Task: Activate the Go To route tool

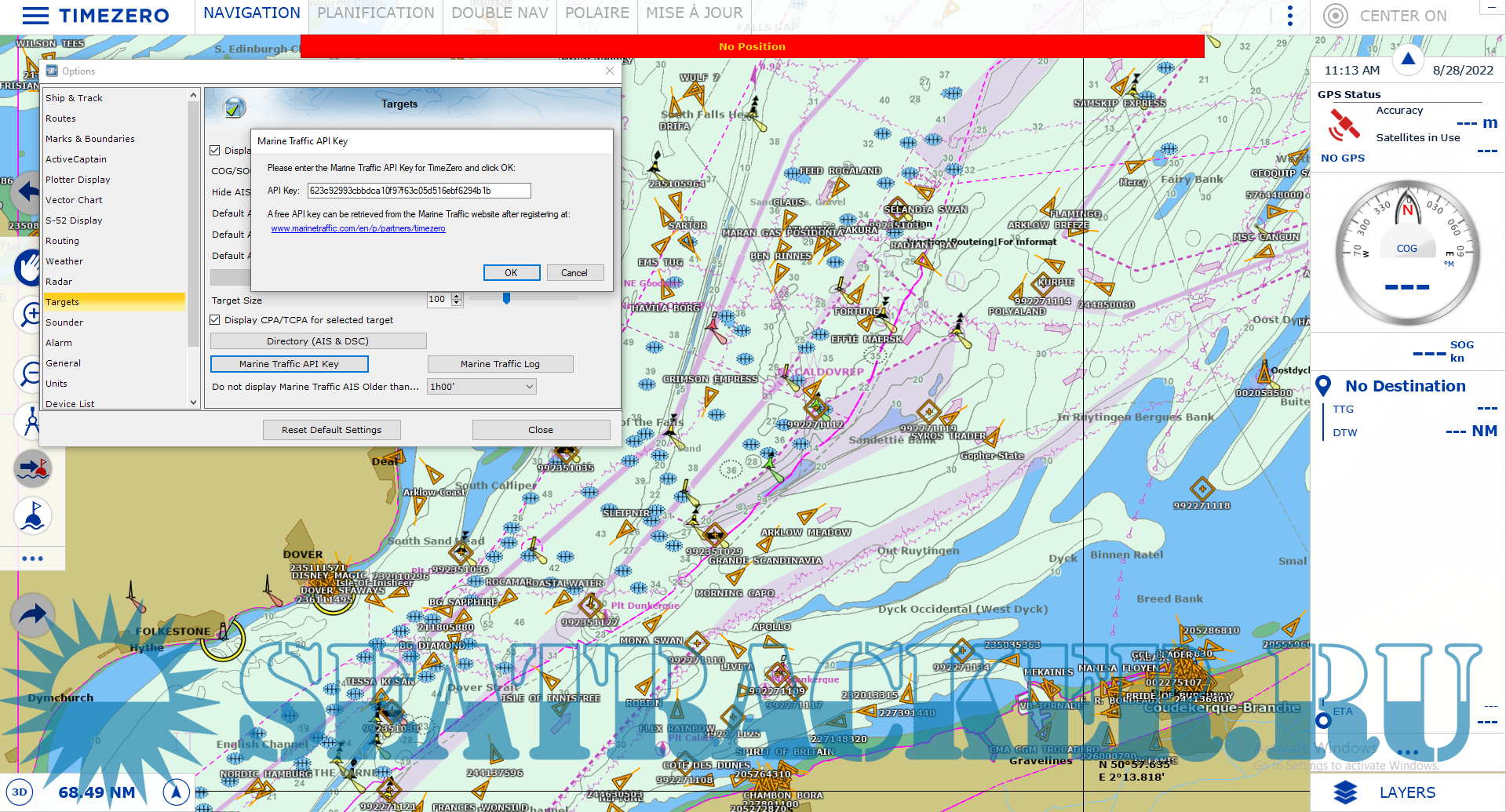Action: pyautogui.click(x=33, y=469)
